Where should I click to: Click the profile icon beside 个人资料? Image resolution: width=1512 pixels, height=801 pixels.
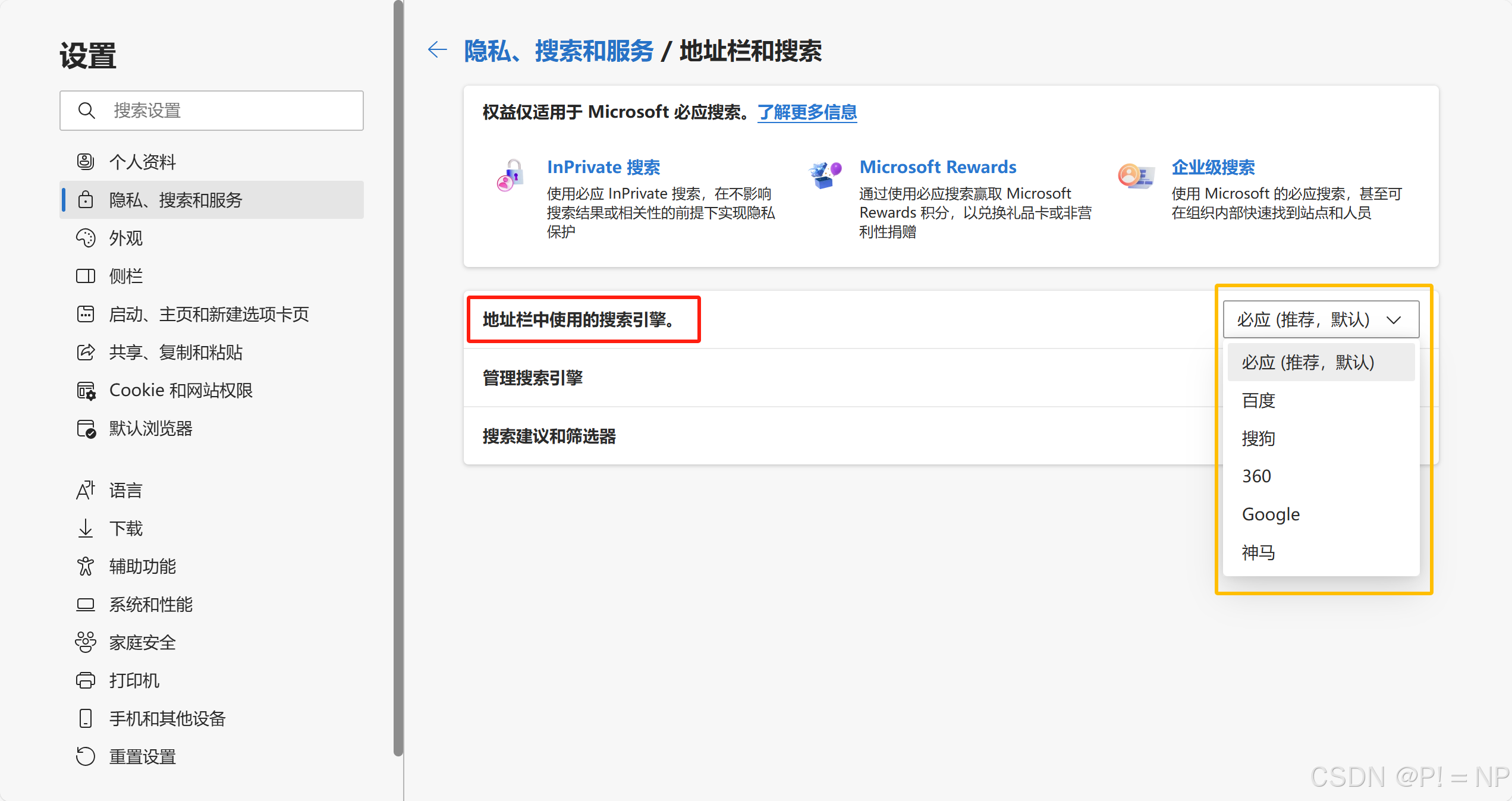pos(86,162)
